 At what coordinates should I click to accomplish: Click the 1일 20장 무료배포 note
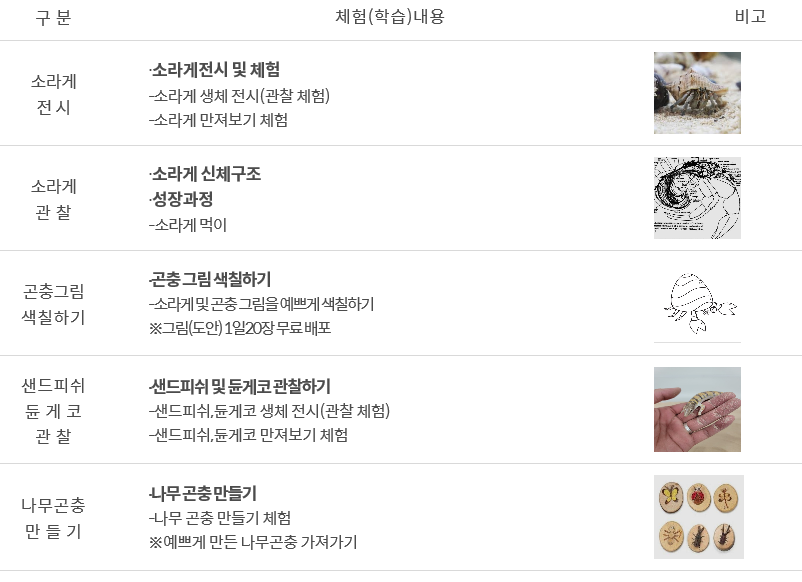coord(240,328)
